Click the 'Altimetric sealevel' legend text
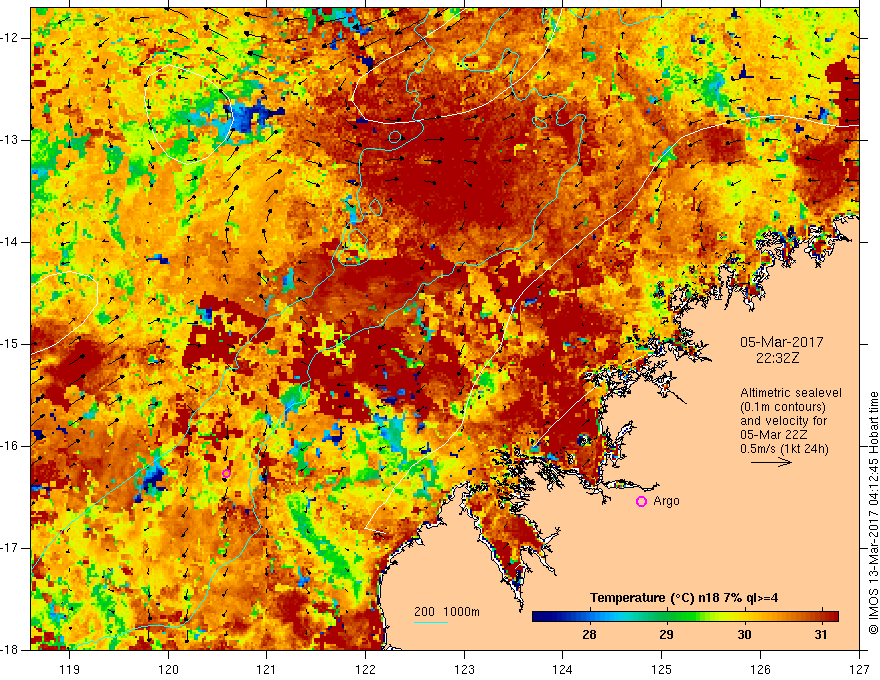This screenshot has width=880, height=680. (791, 393)
